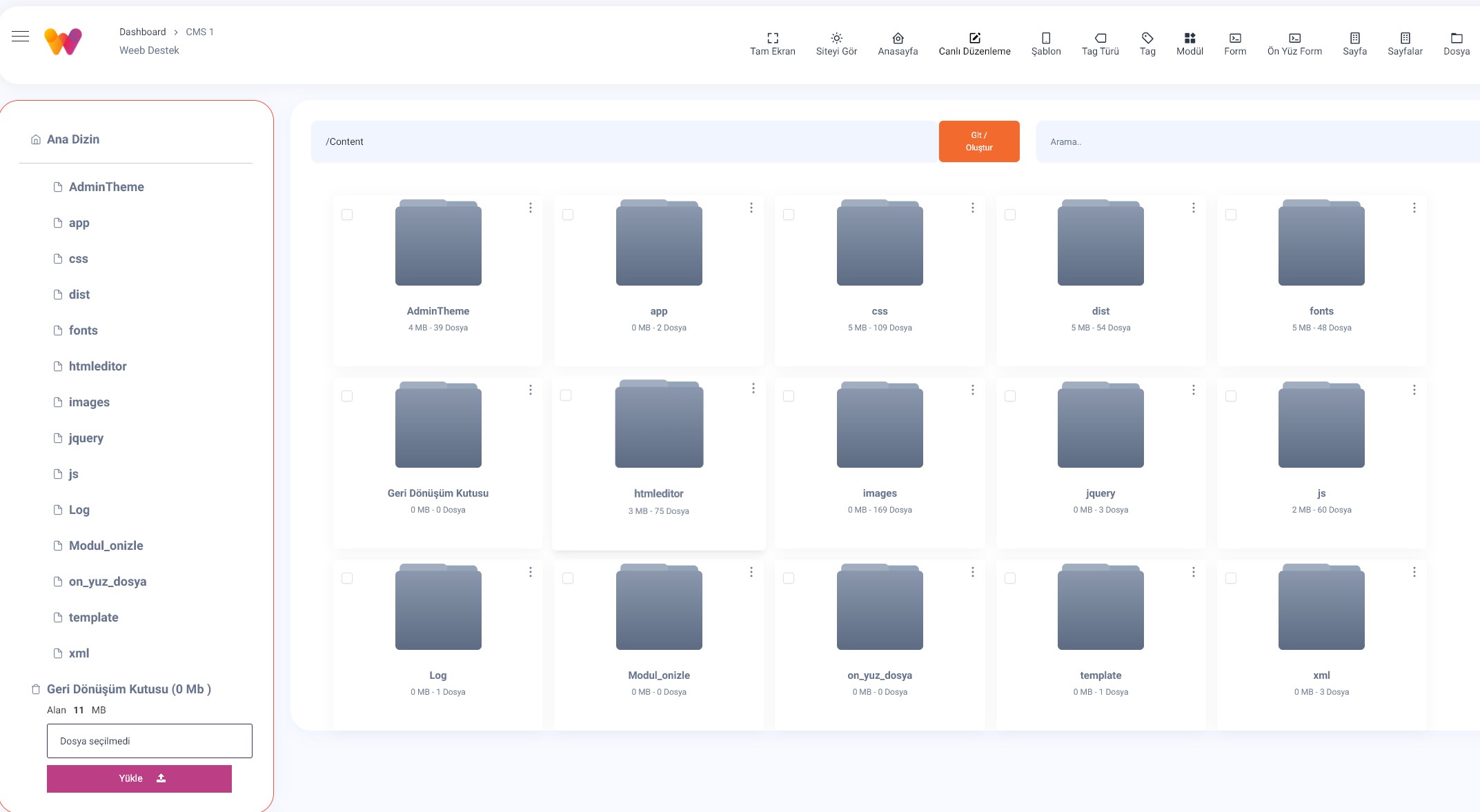Click the Modül grid icon
Image resolution: width=1480 pixels, height=812 pixels.
1190,38
